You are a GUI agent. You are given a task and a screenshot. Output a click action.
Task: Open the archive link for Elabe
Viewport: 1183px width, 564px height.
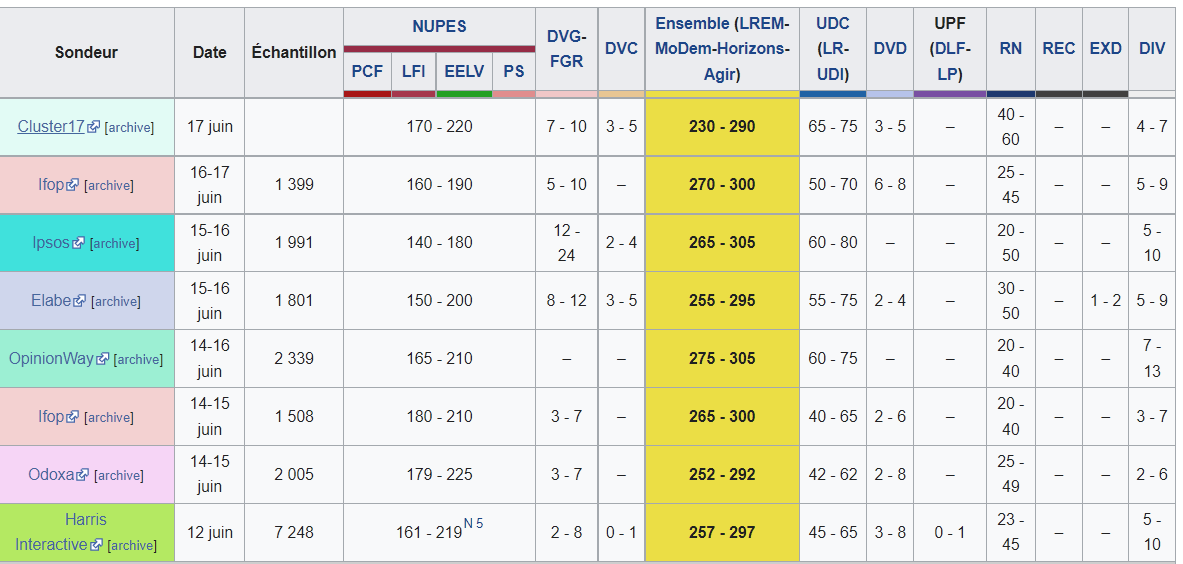(117, 302)
